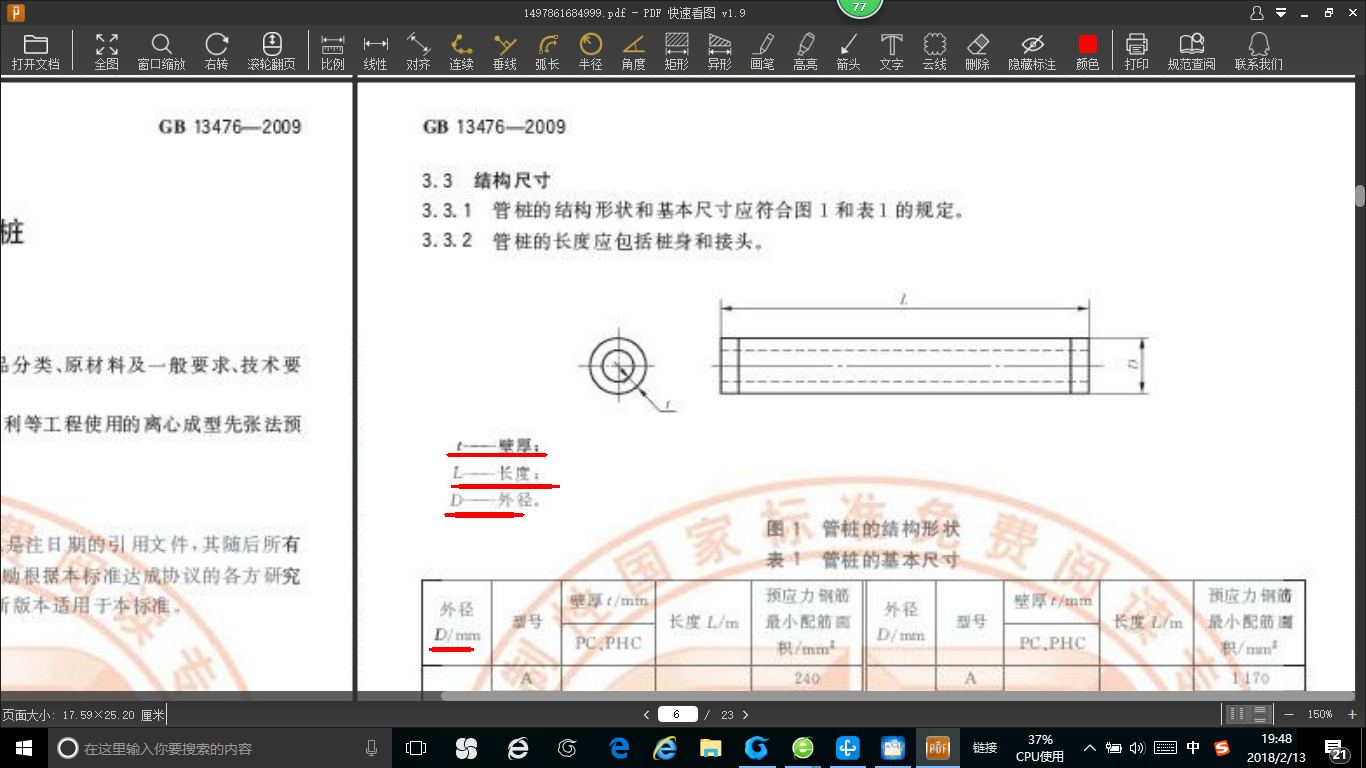Toggle 隐藏标注 hide annotations
Screen dimensions: 1366x768
tap(1032, 52)
